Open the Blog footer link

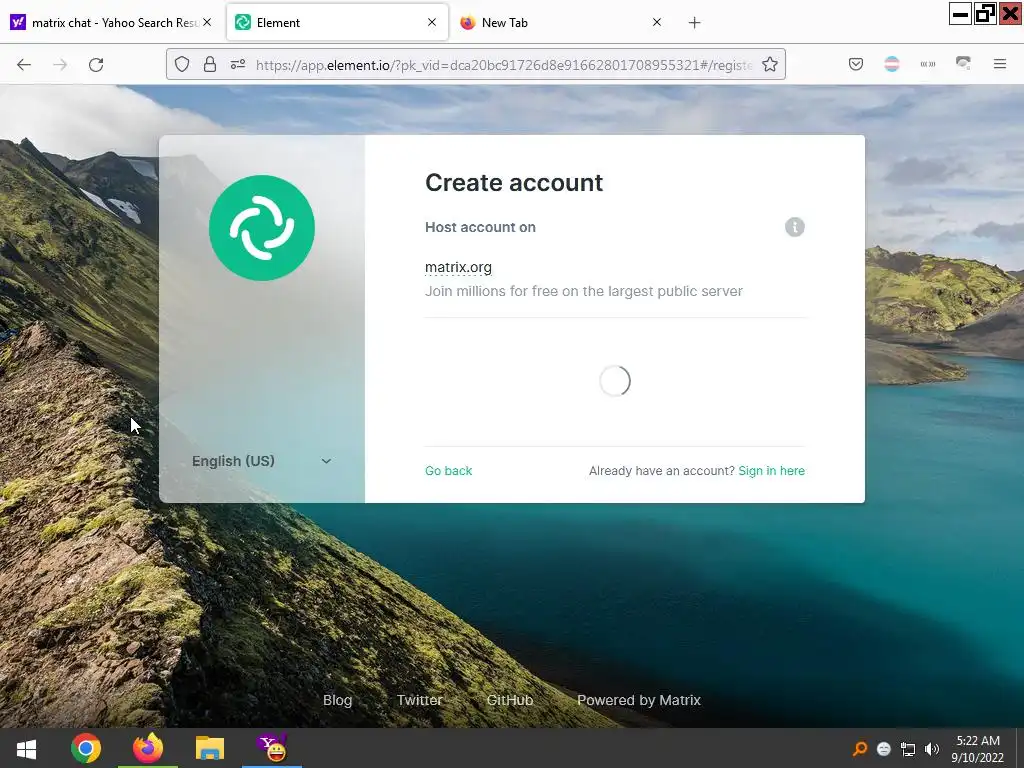click(338, 700)
